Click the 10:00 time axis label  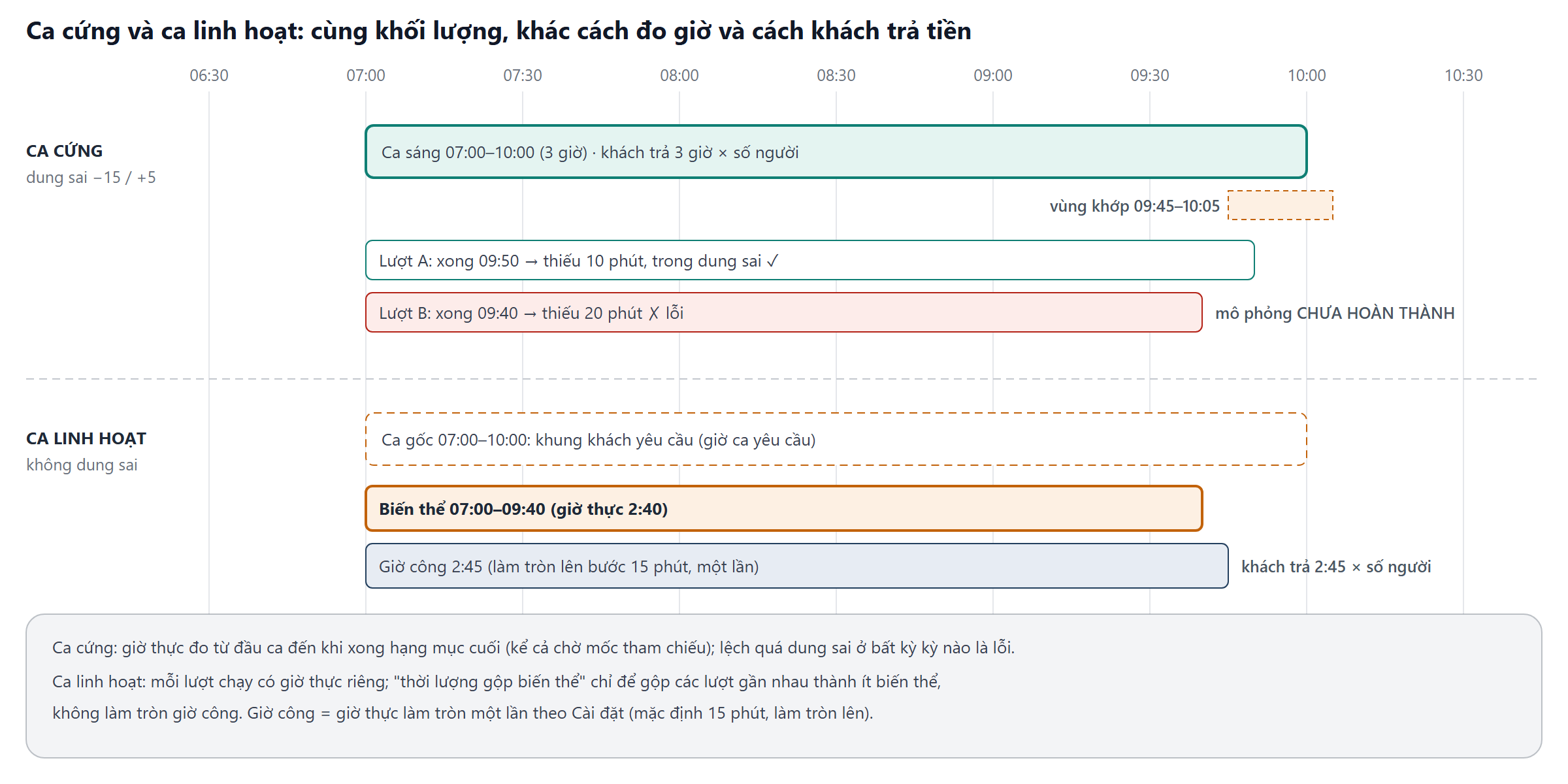(x=1307, y=75)
